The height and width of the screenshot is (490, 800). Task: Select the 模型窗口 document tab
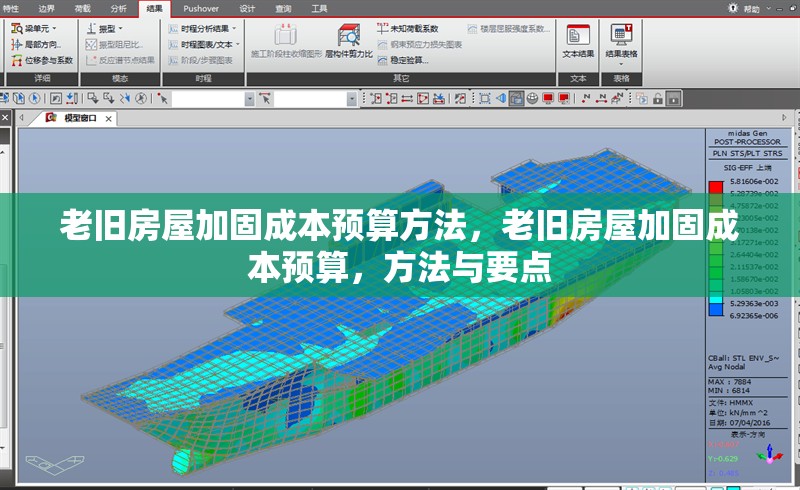click(79, 118)
